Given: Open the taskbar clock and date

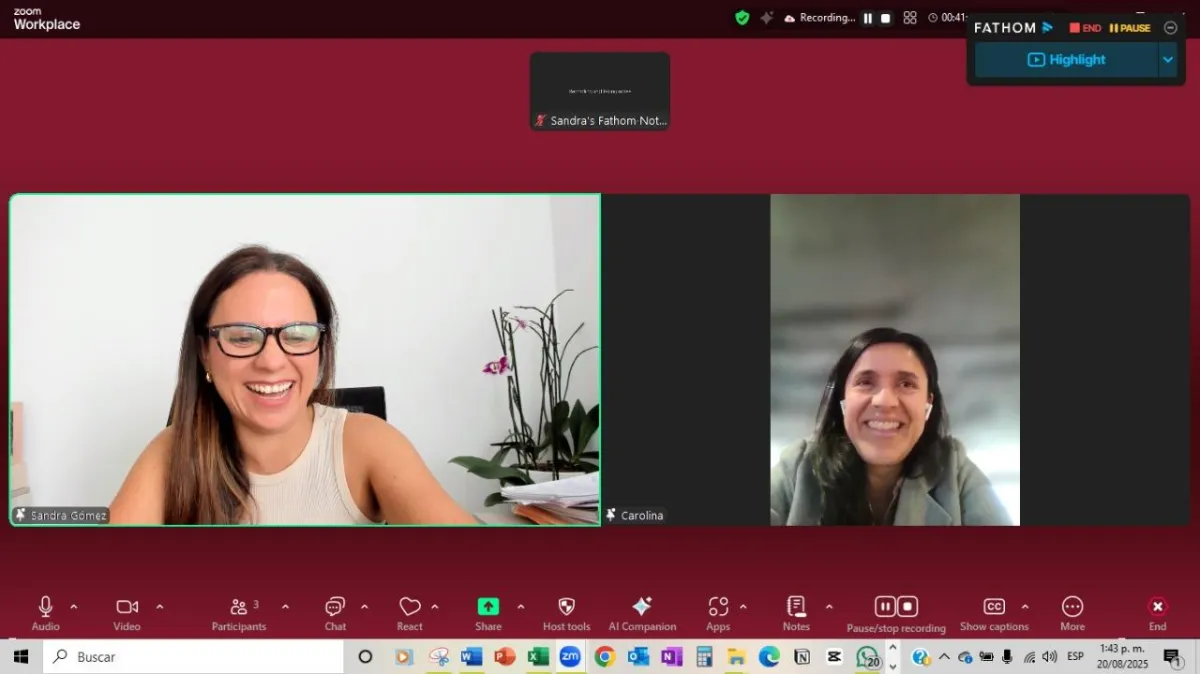Looking at the screenshot, I should 1123,657.
